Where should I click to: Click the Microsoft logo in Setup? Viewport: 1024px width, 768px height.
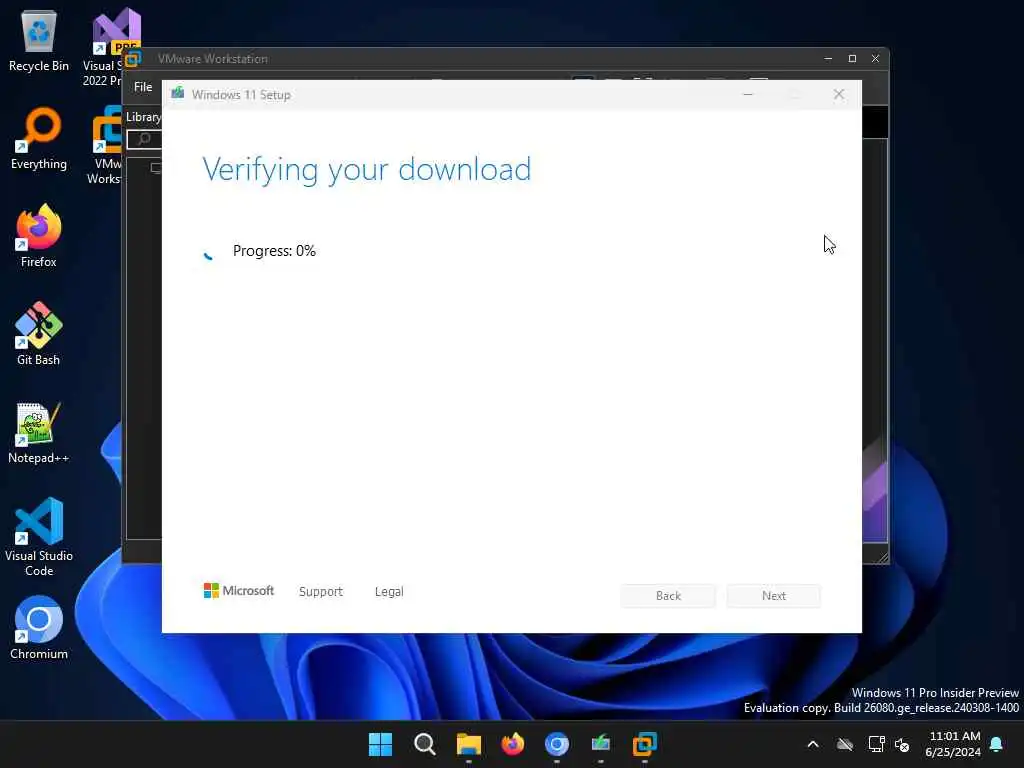click(239, 590)
